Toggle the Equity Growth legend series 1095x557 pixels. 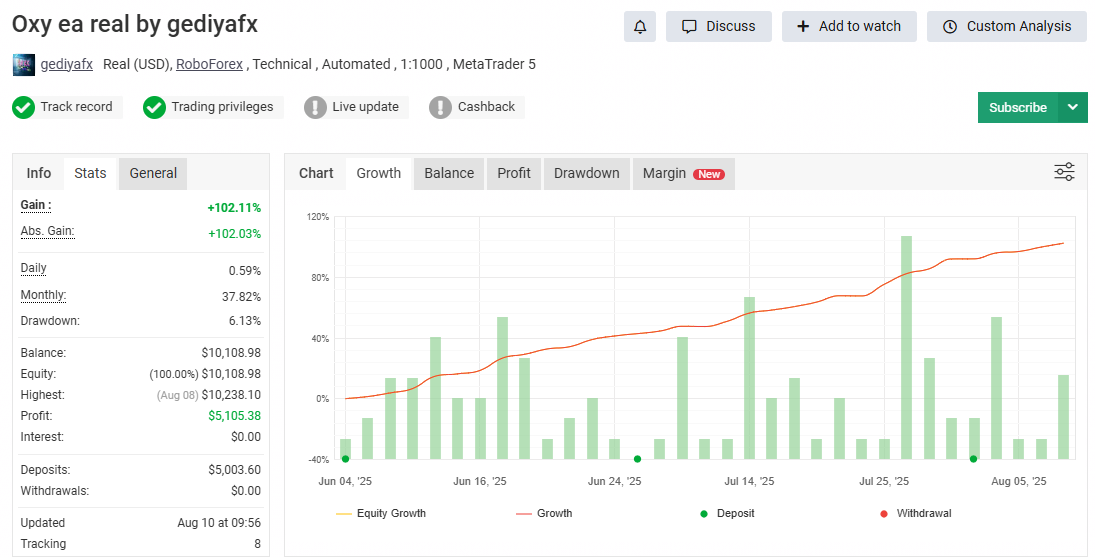[x=381, y=513]
